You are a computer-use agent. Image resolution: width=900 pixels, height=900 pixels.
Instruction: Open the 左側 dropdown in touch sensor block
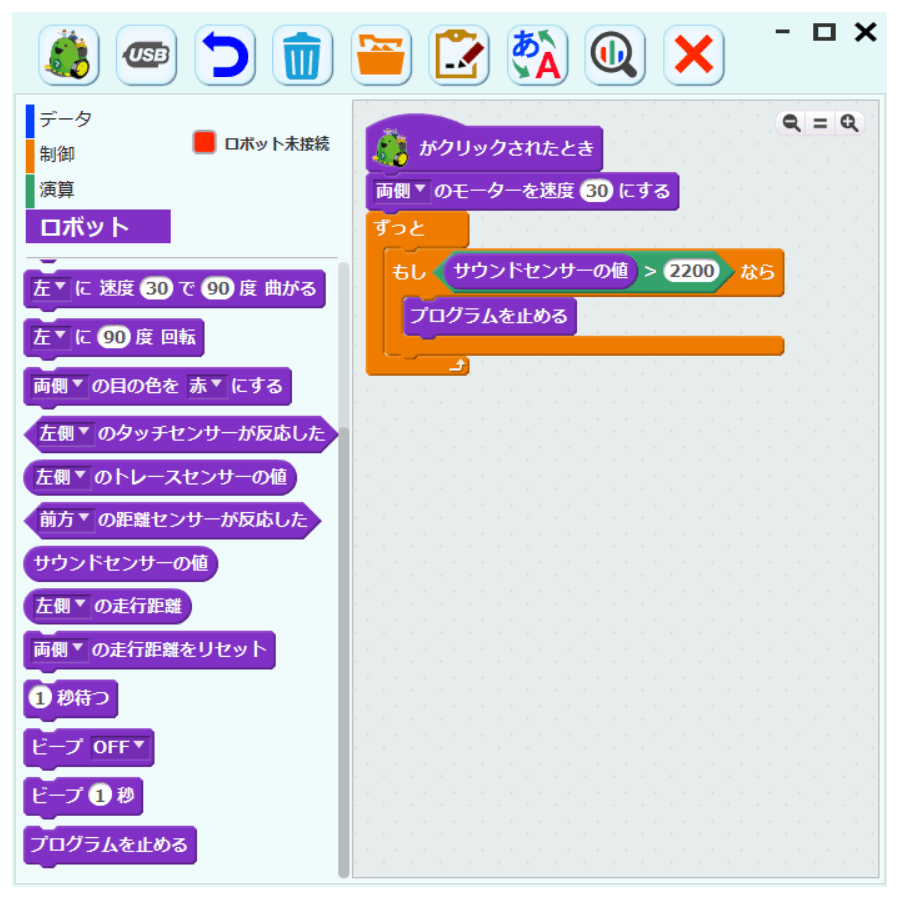pyautogui.click(x=64, y=433)
